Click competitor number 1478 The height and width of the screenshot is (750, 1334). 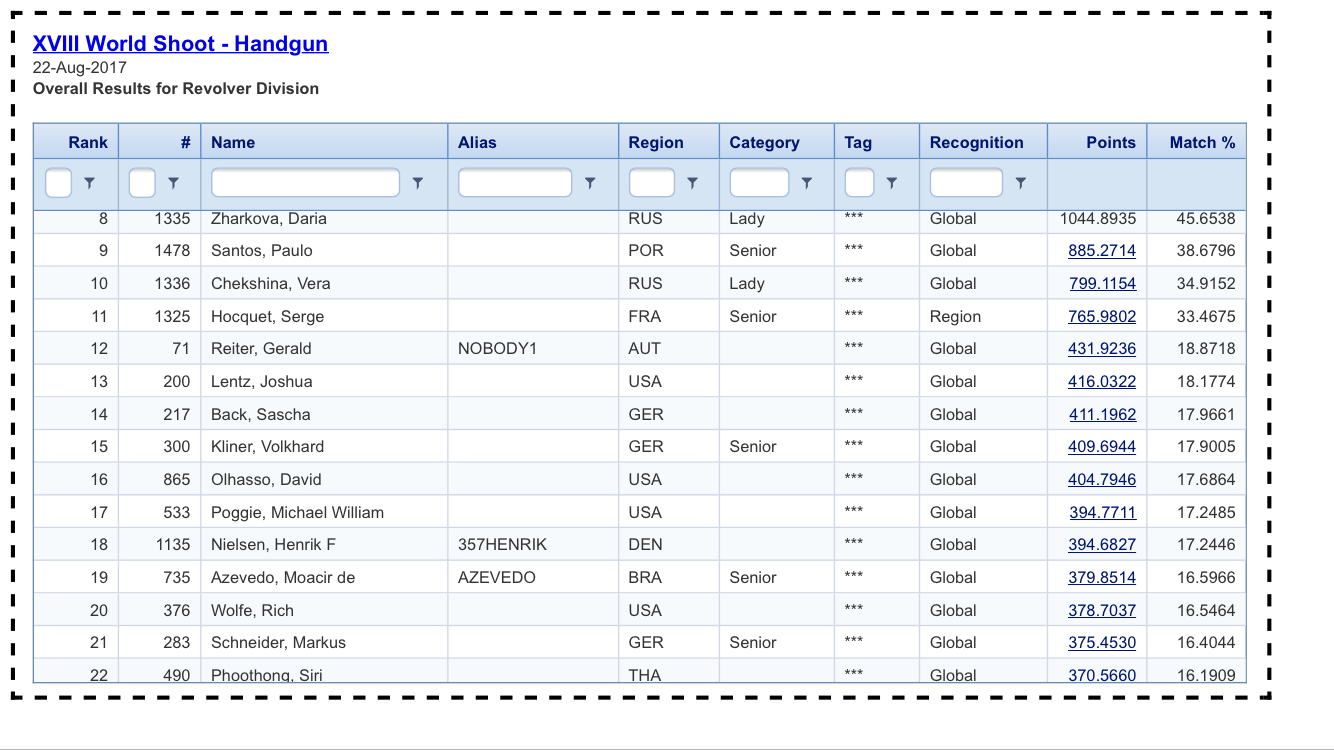point(172,251)
